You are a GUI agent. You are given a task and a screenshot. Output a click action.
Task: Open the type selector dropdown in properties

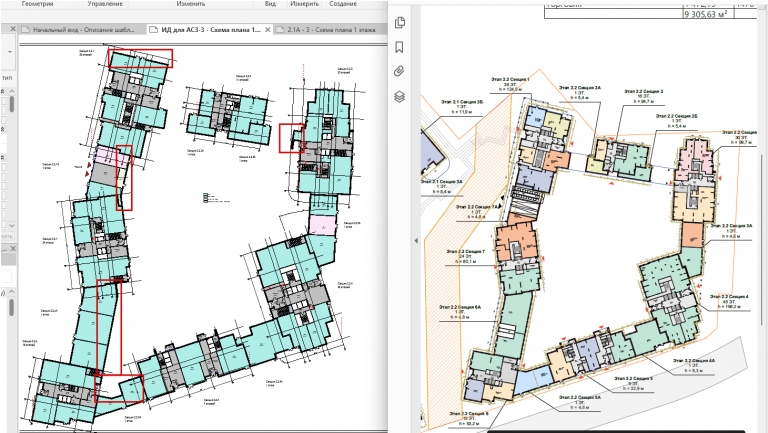(x=10, y=52)
